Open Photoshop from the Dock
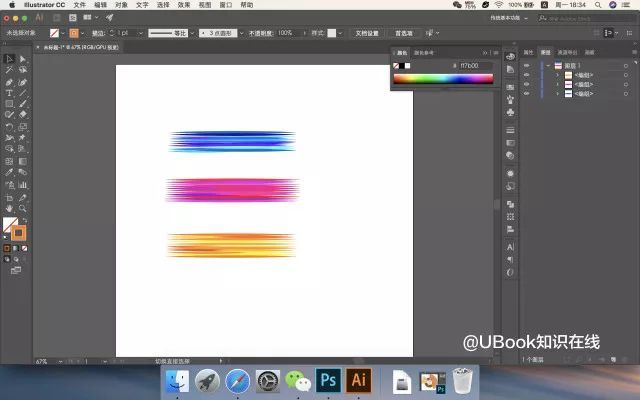 click(x=328, y=380)
